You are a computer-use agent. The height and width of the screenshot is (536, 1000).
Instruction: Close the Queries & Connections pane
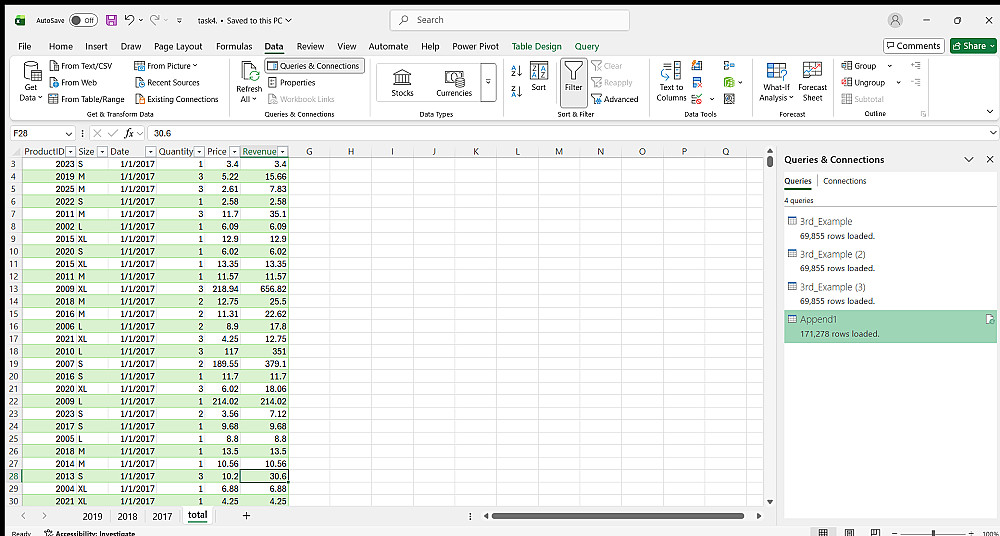990,160
